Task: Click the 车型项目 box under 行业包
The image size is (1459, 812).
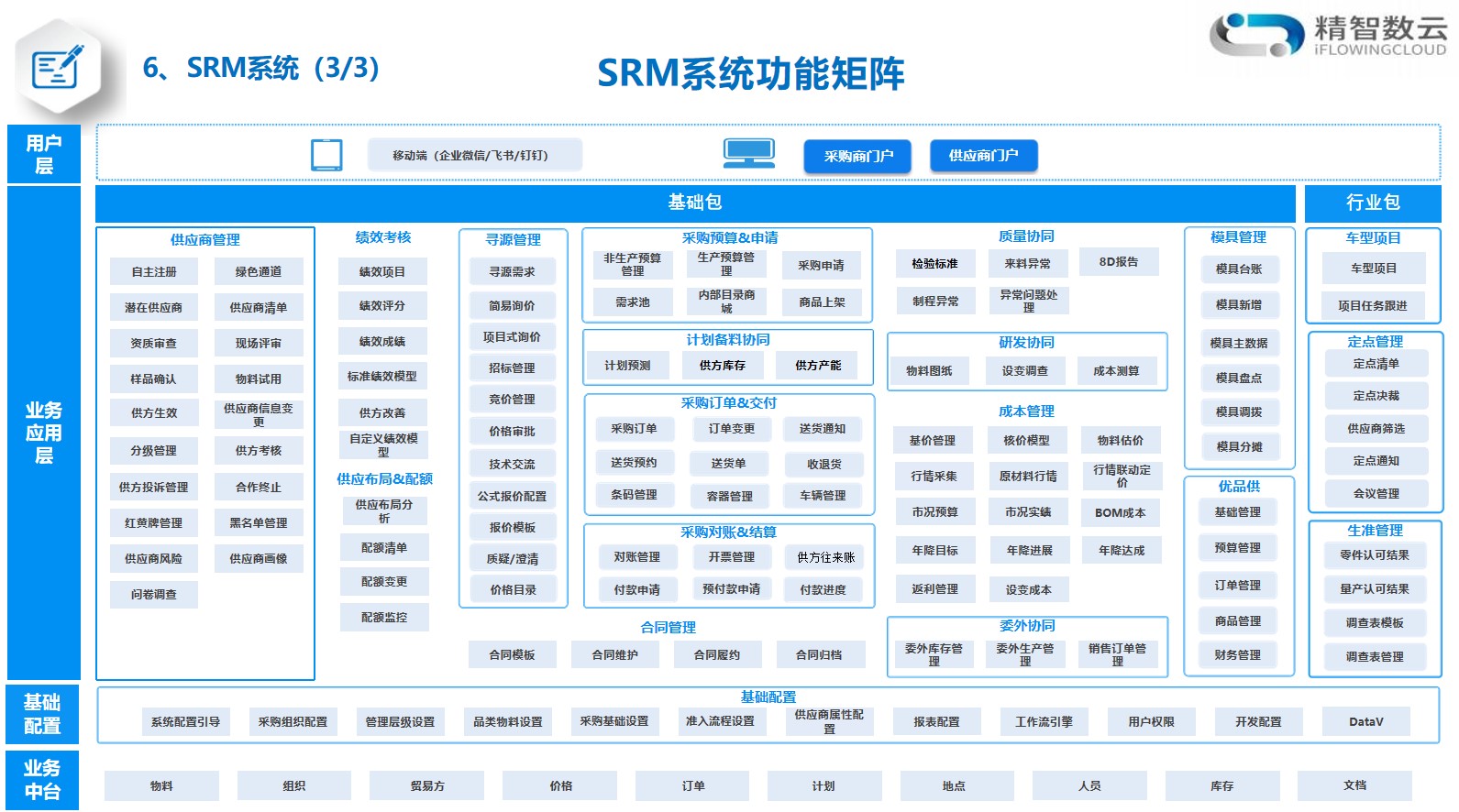Action: [x=1373, y=269]
